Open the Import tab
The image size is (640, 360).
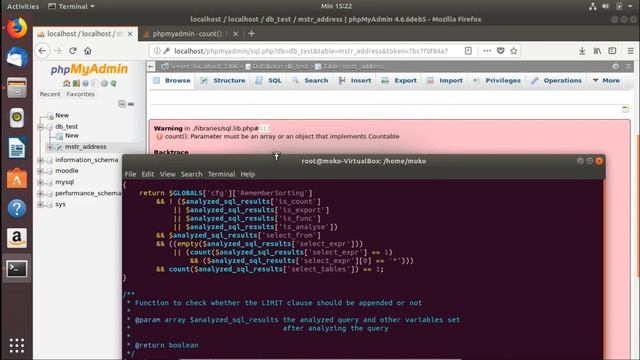tap(444, 80)
